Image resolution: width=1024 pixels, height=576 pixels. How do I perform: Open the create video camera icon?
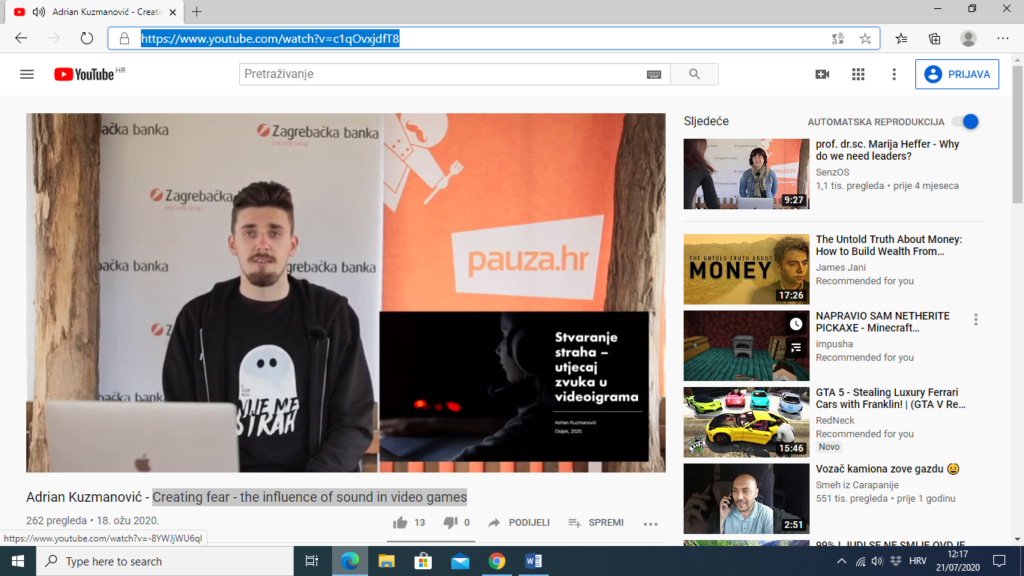822,74
